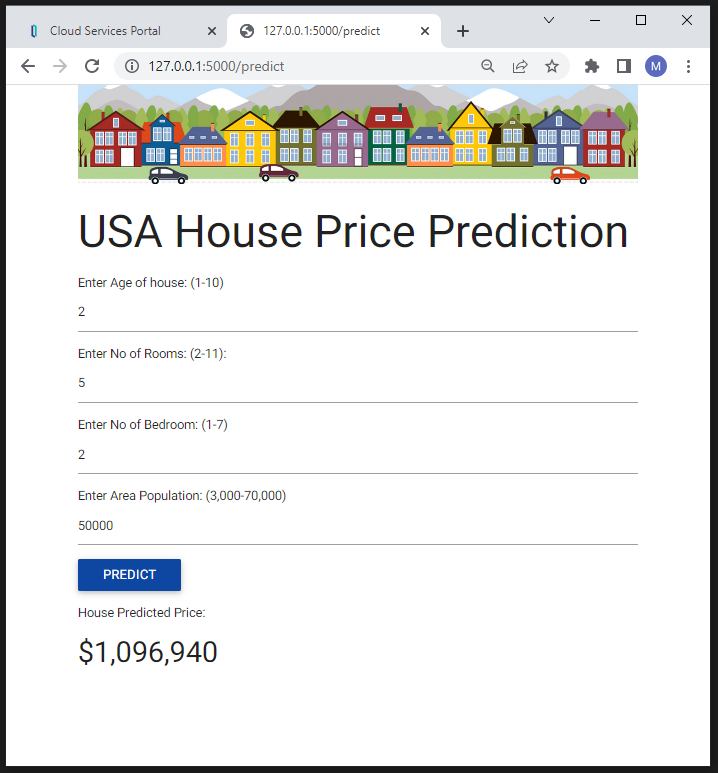Open Chrome's three-dot menu
This screenshot has width=718, height=773.
pyautogui.click(x=688, y=66)
